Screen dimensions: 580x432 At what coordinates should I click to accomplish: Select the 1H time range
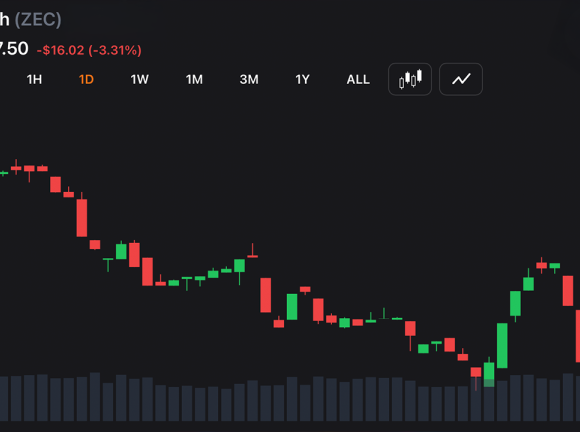pos(34,80)
